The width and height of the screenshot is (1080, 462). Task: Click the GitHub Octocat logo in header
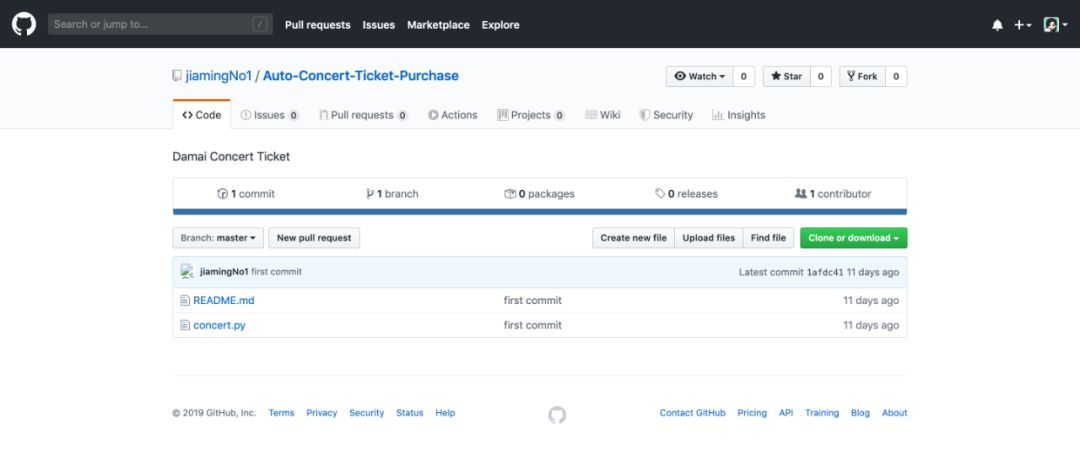click(x=24, y=24)
